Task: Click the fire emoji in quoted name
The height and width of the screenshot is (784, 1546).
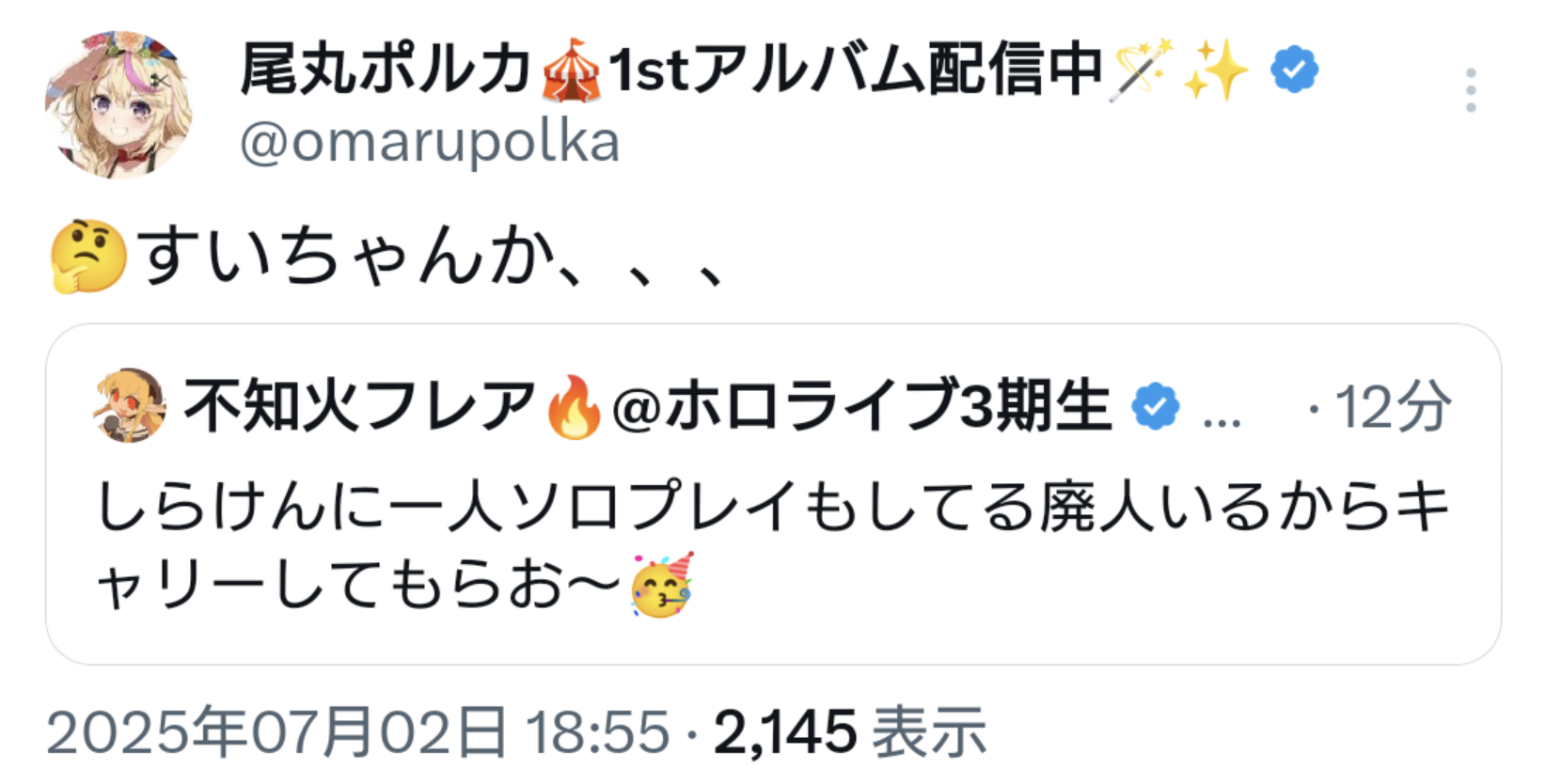Action: tap(574, 406)
